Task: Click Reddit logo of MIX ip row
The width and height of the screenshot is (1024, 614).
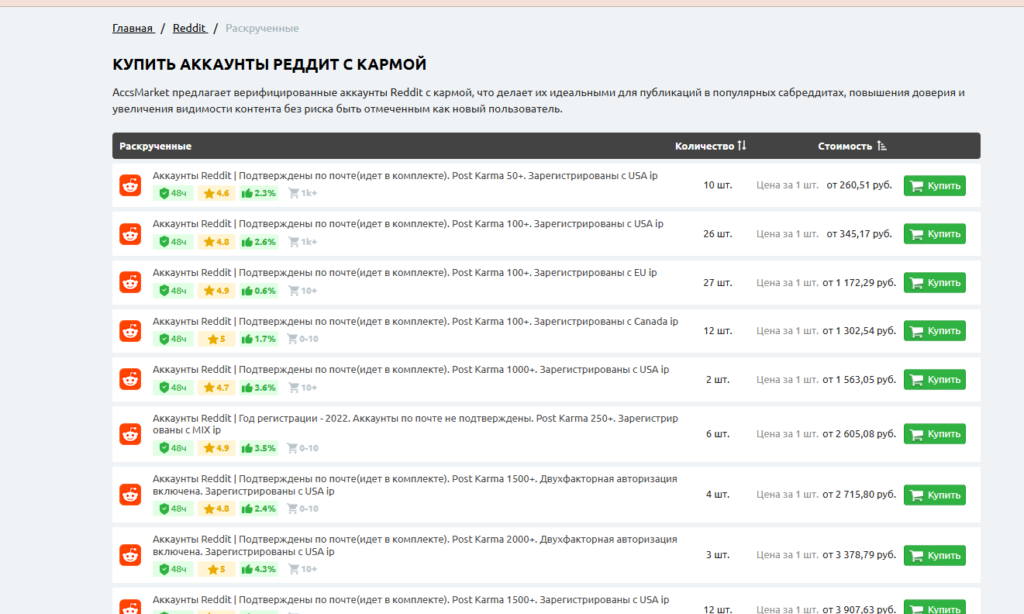Action: pyautogui.click(x=130, y=434)
